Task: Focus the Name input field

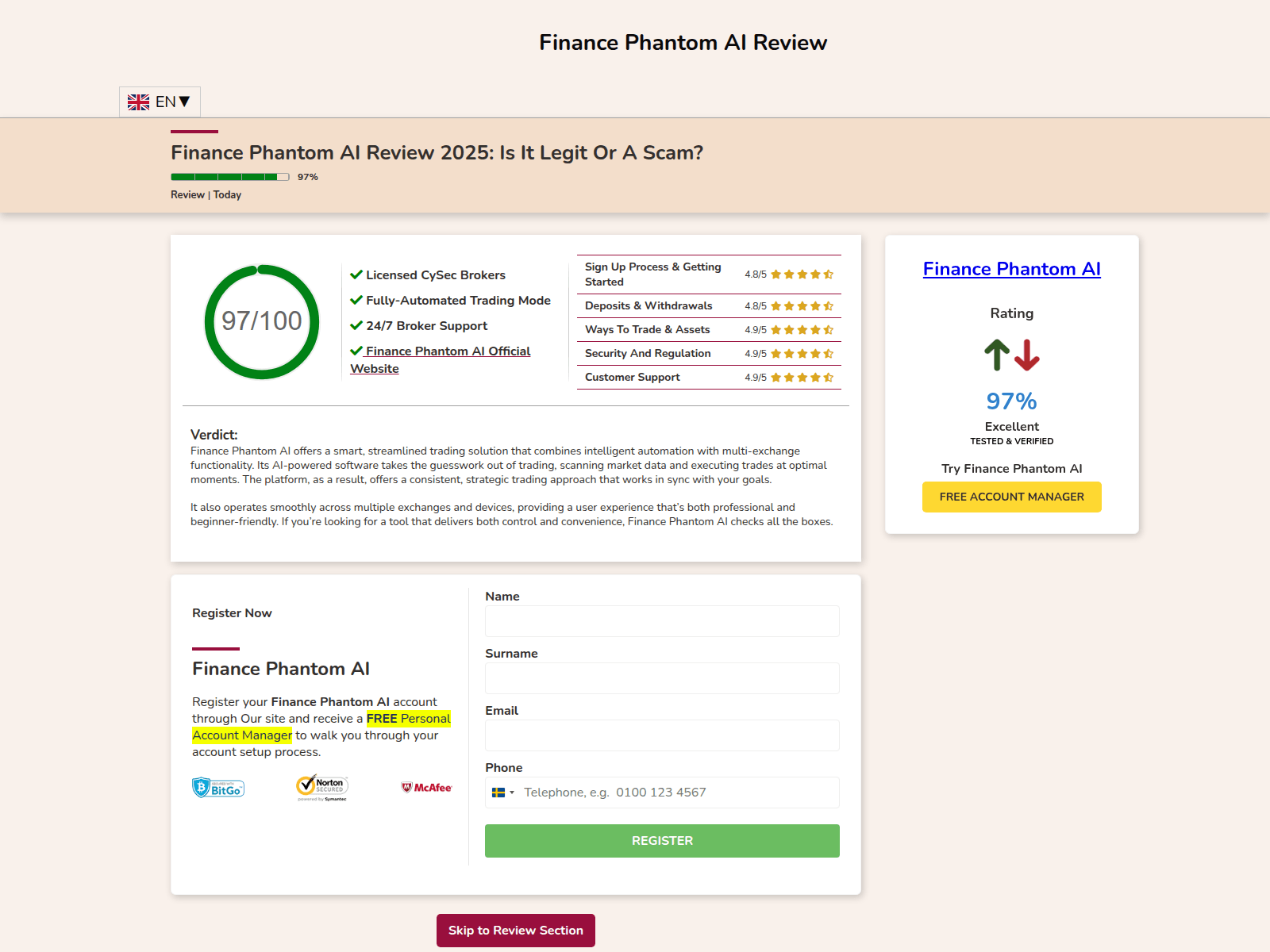Action: pyautogui.click(x=662, y=621)
